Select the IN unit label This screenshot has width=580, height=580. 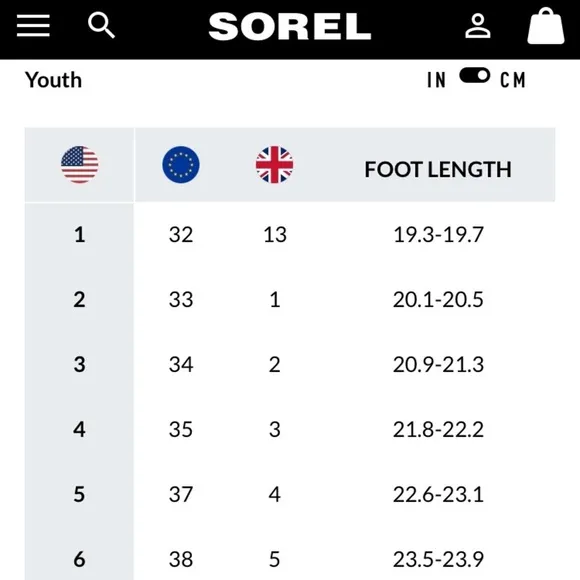(436, 80)
